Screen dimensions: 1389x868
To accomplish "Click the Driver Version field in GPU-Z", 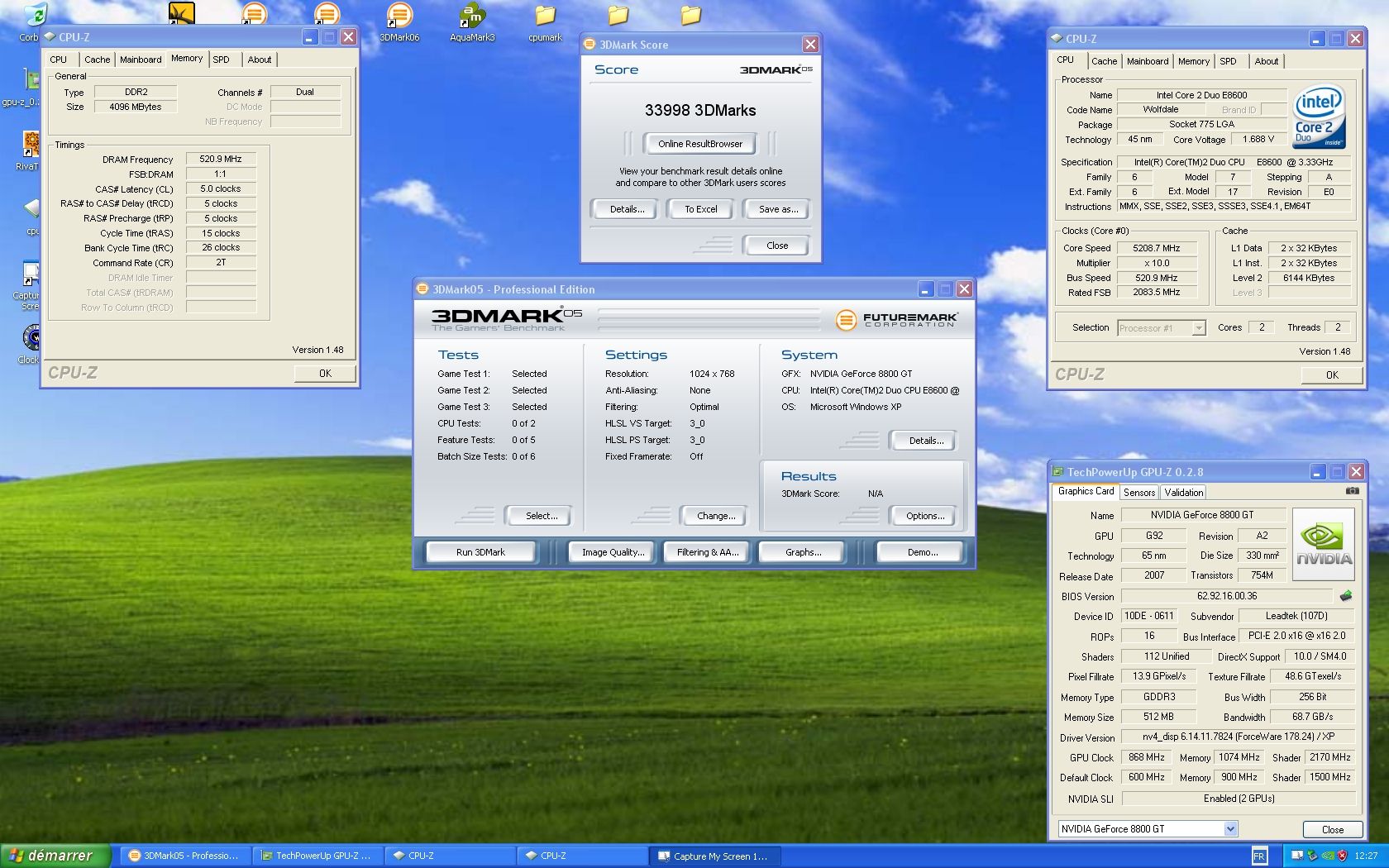I will click(x=1239, y=737).
